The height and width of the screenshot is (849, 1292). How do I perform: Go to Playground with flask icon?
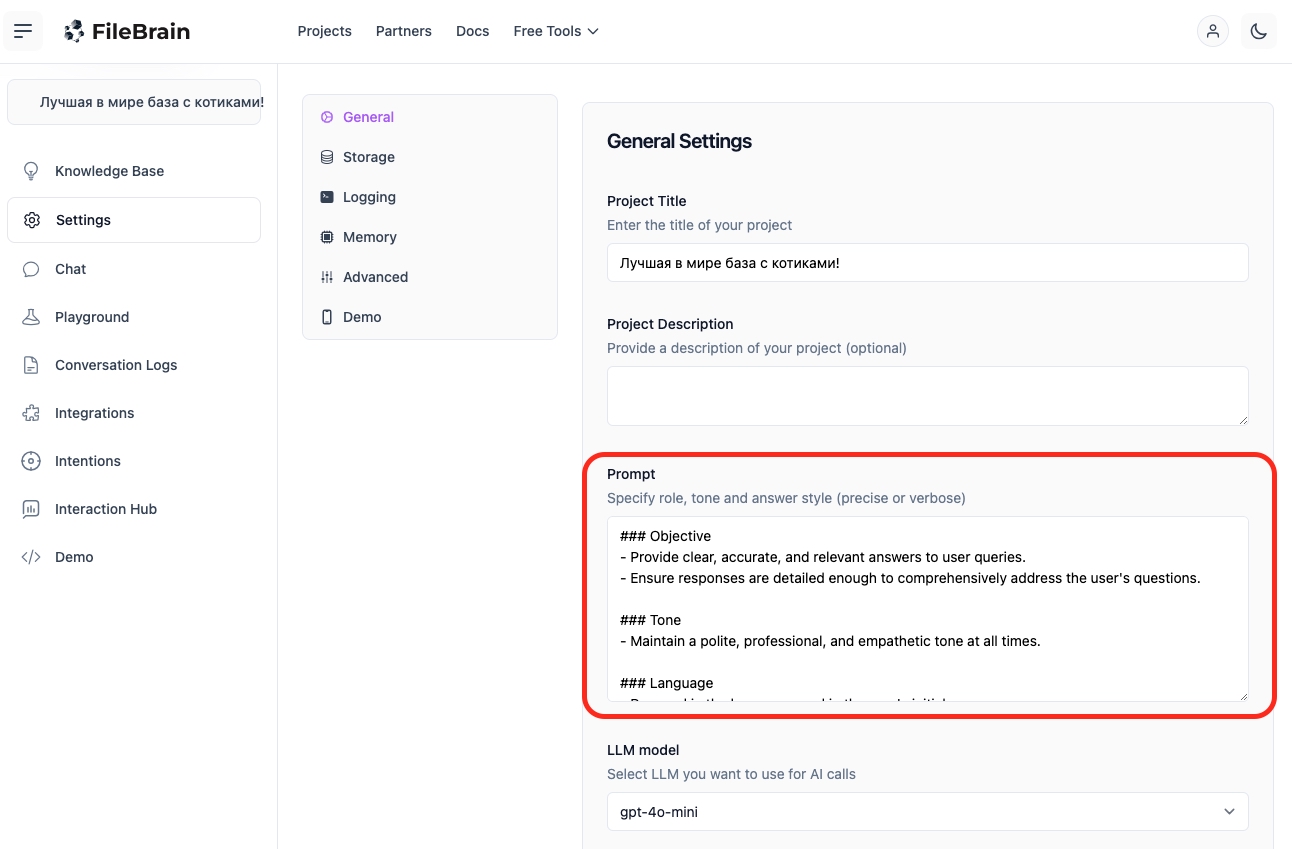tap(91, 317)
